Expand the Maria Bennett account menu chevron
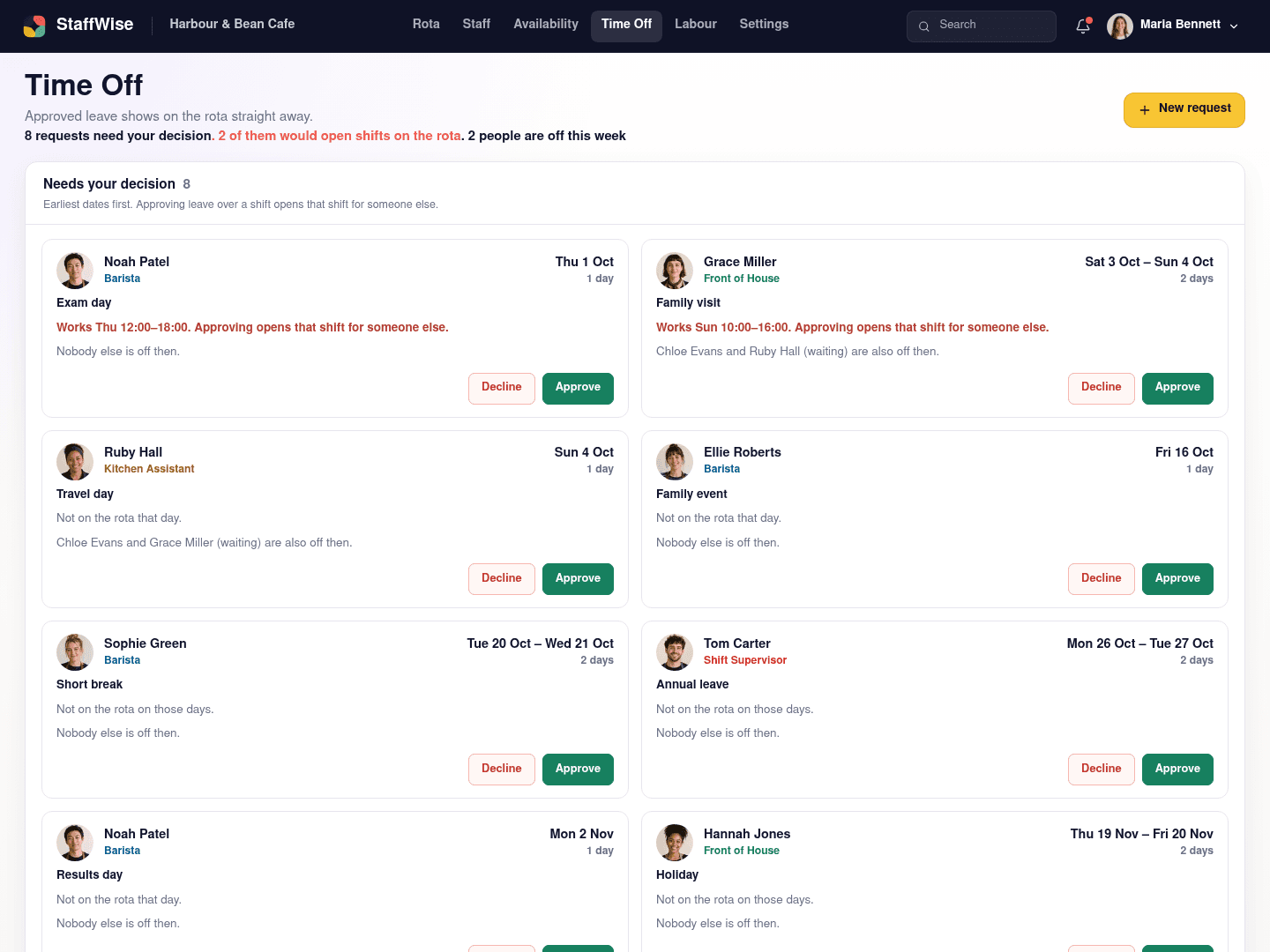1270x952 pixels. (1234, 26)
